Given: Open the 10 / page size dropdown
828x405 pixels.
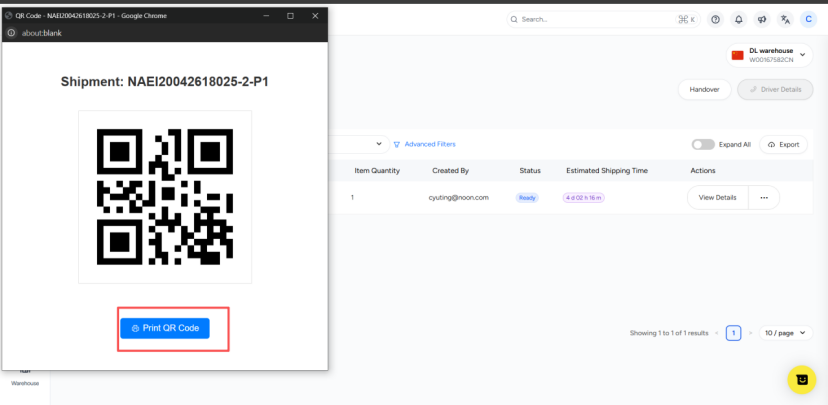Looking at the screenshot, I should click(x=786, y=333).
